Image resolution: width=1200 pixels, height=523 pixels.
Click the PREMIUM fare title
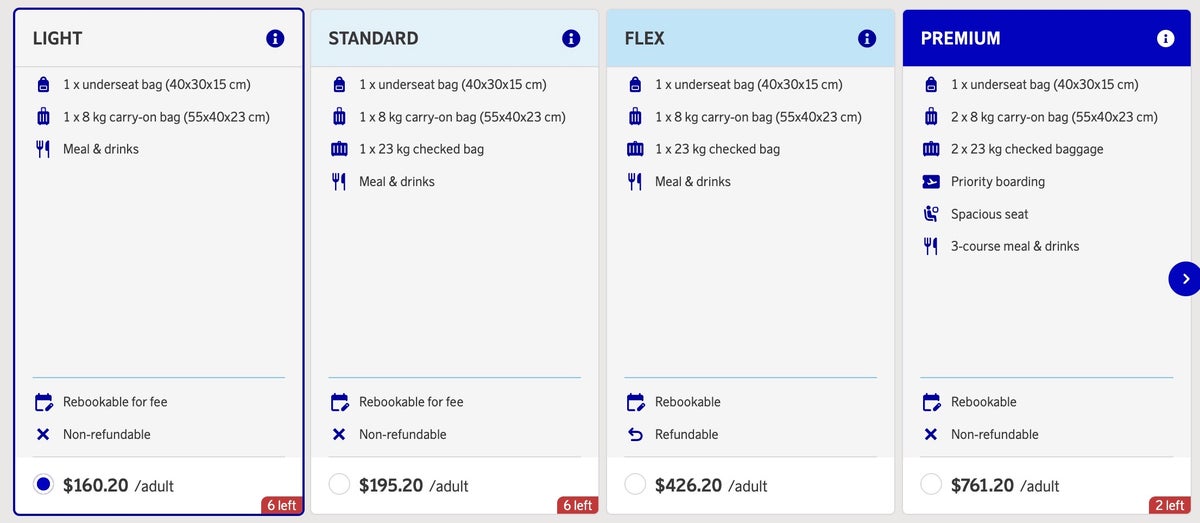[960, 39]
